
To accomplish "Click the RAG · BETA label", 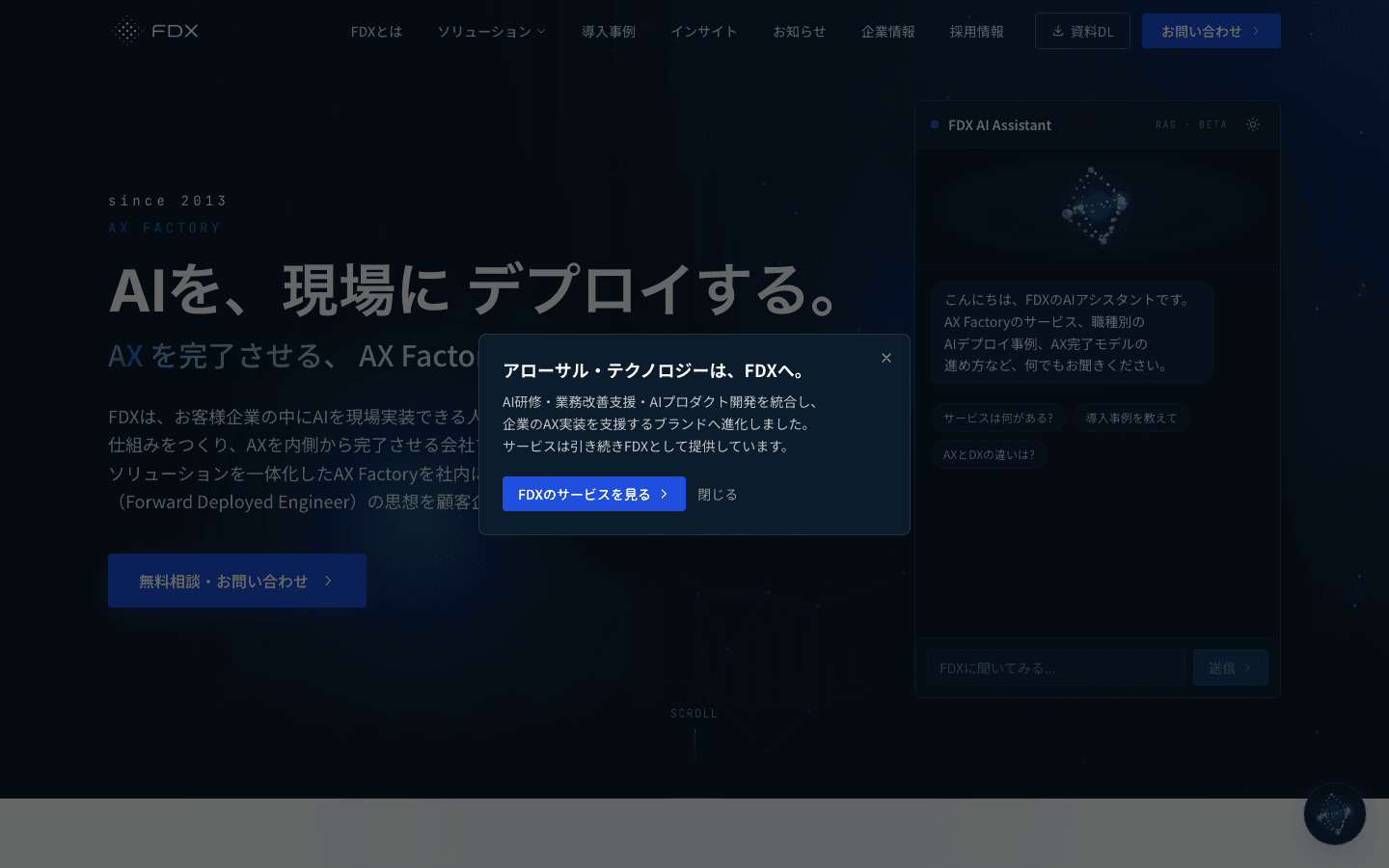I will click(1191, 124).
